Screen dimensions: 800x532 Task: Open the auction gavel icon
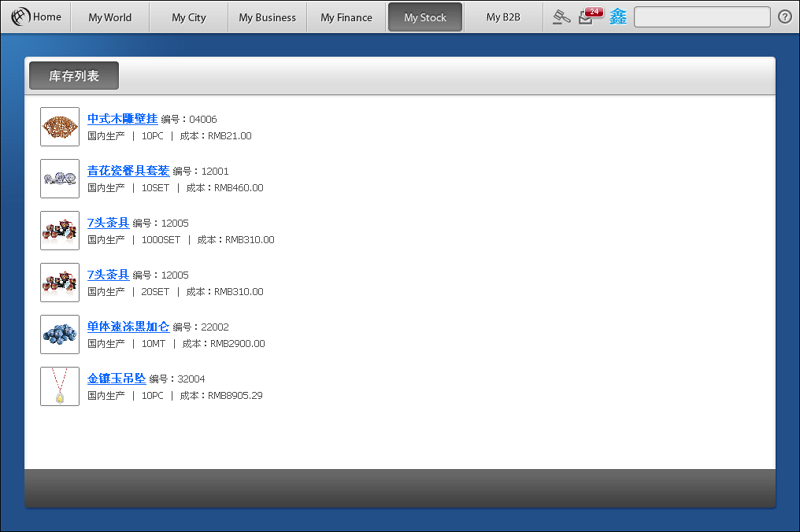pyautogui.click(x=562, y=17)
